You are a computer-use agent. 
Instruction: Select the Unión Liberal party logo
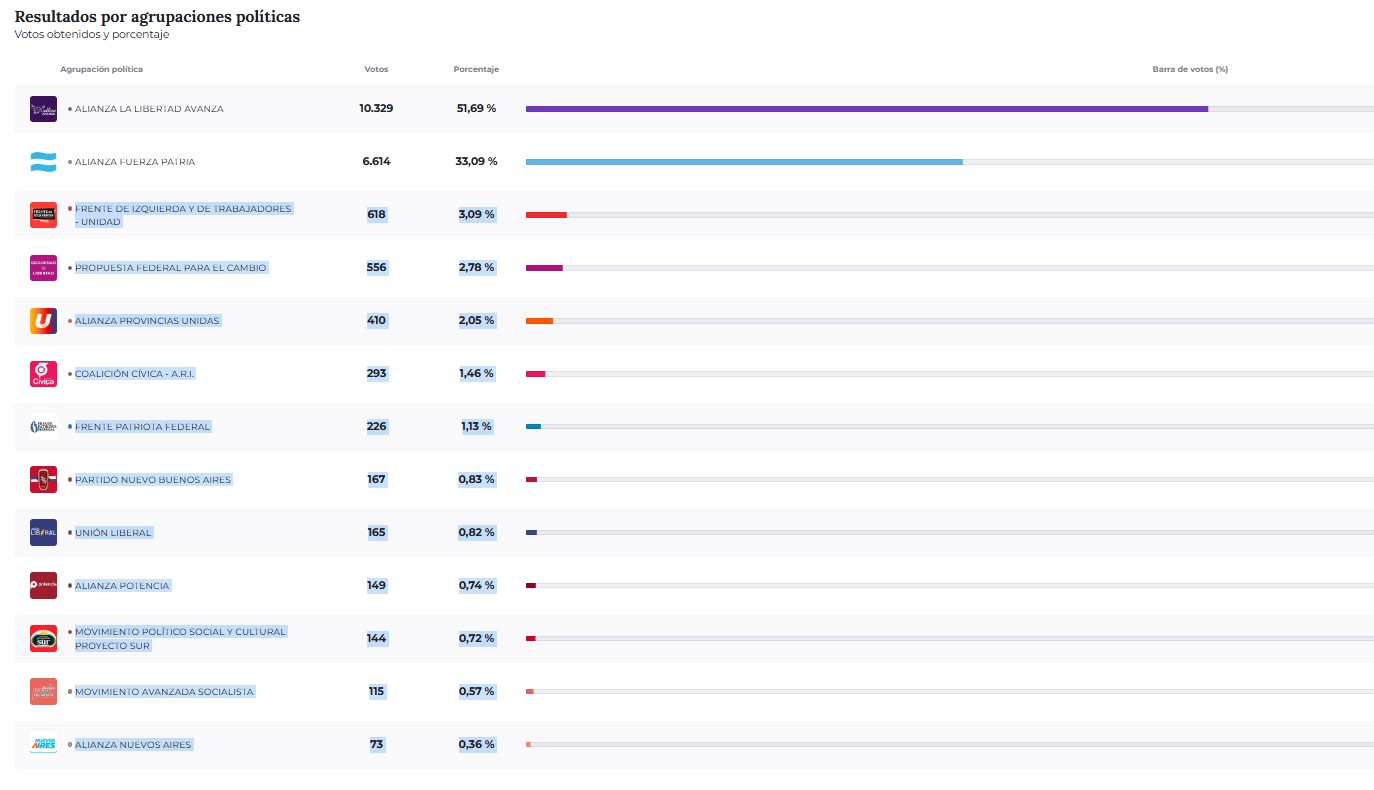[43, 533]
